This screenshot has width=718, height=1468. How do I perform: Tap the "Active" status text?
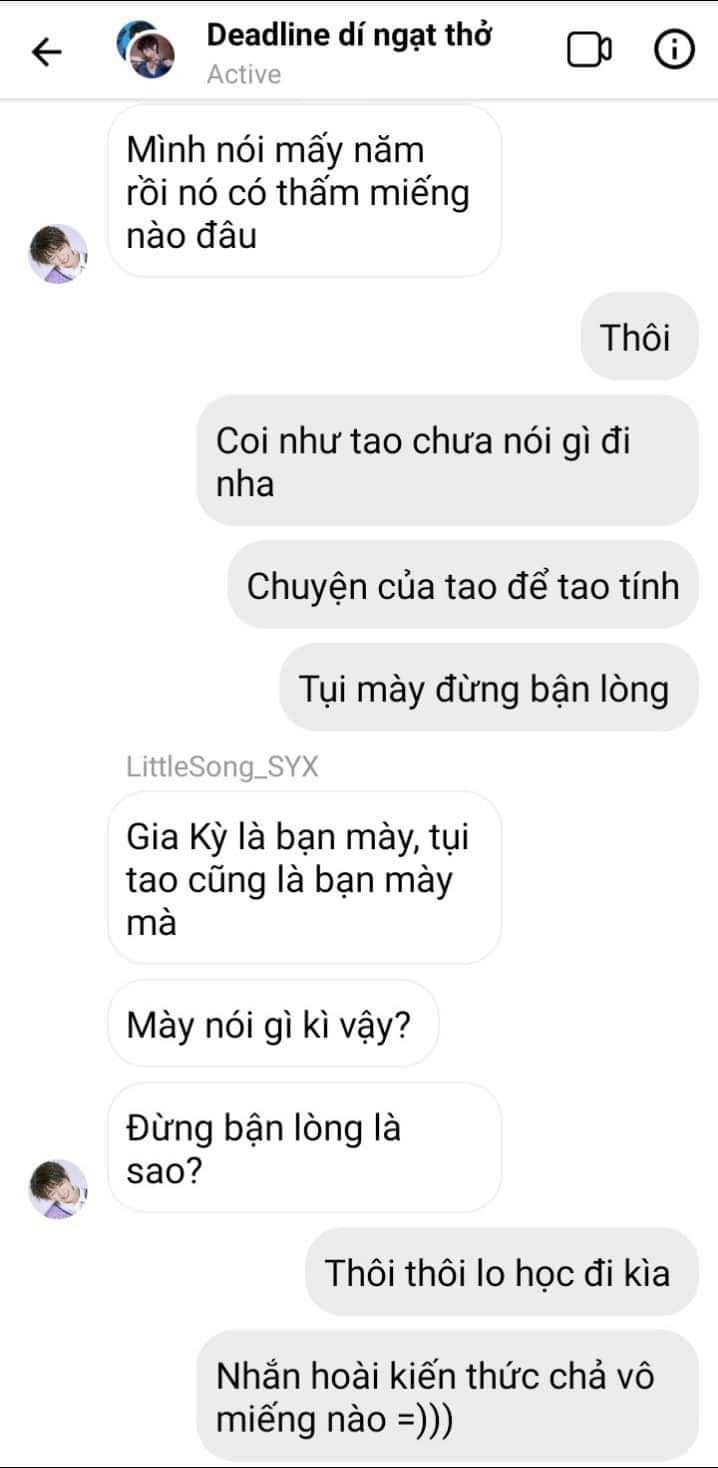(x=244, y=75)
